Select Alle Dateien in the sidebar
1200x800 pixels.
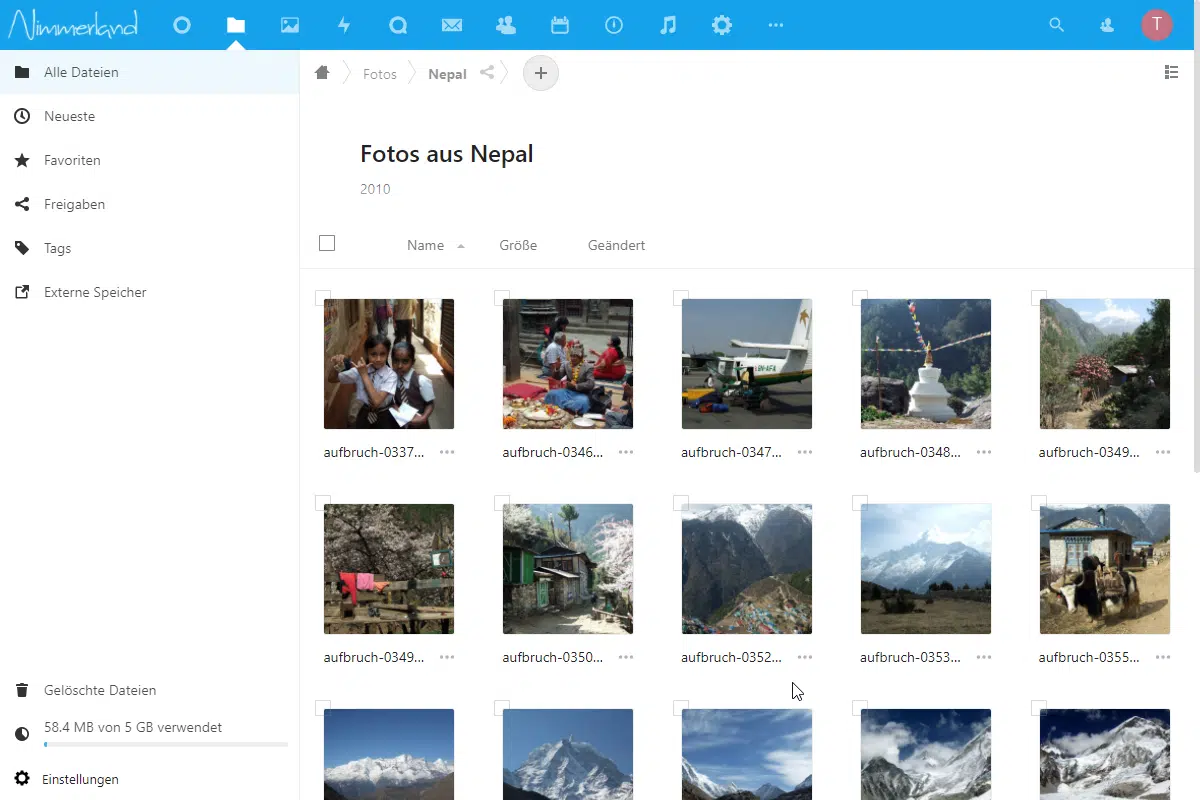point(150,72)
